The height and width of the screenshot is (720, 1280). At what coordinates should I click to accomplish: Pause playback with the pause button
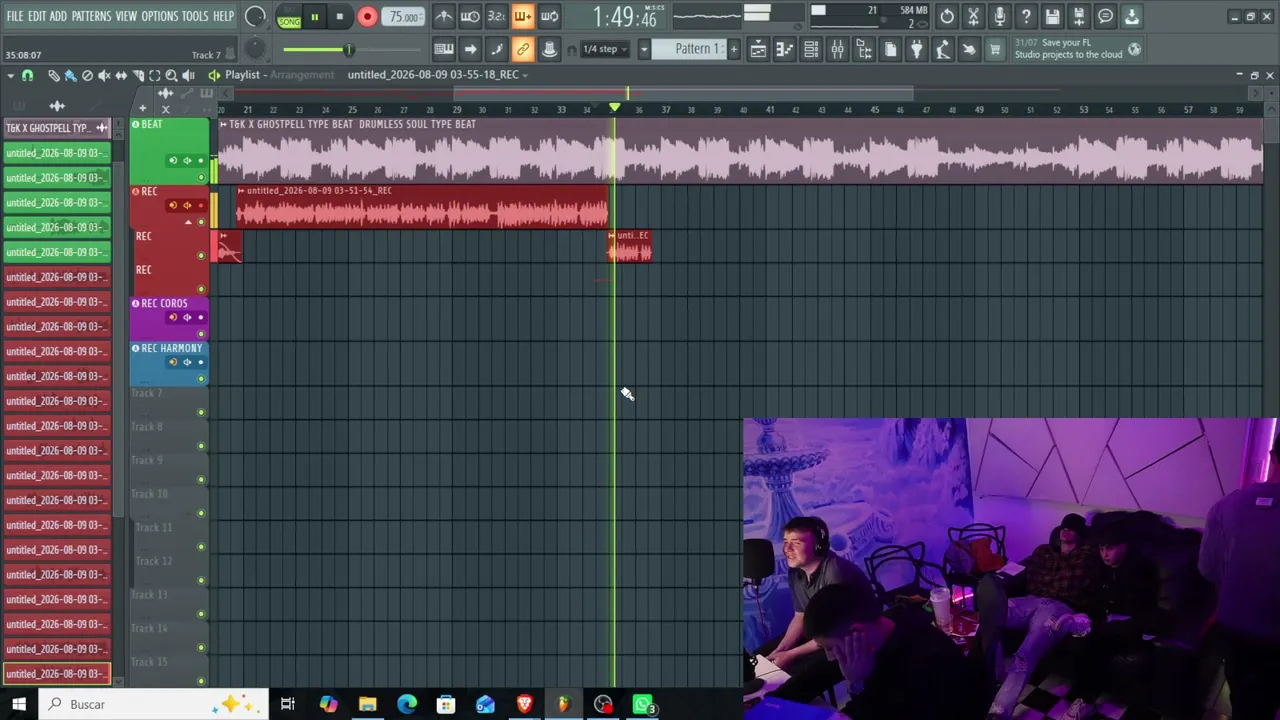tap(314, 17)
